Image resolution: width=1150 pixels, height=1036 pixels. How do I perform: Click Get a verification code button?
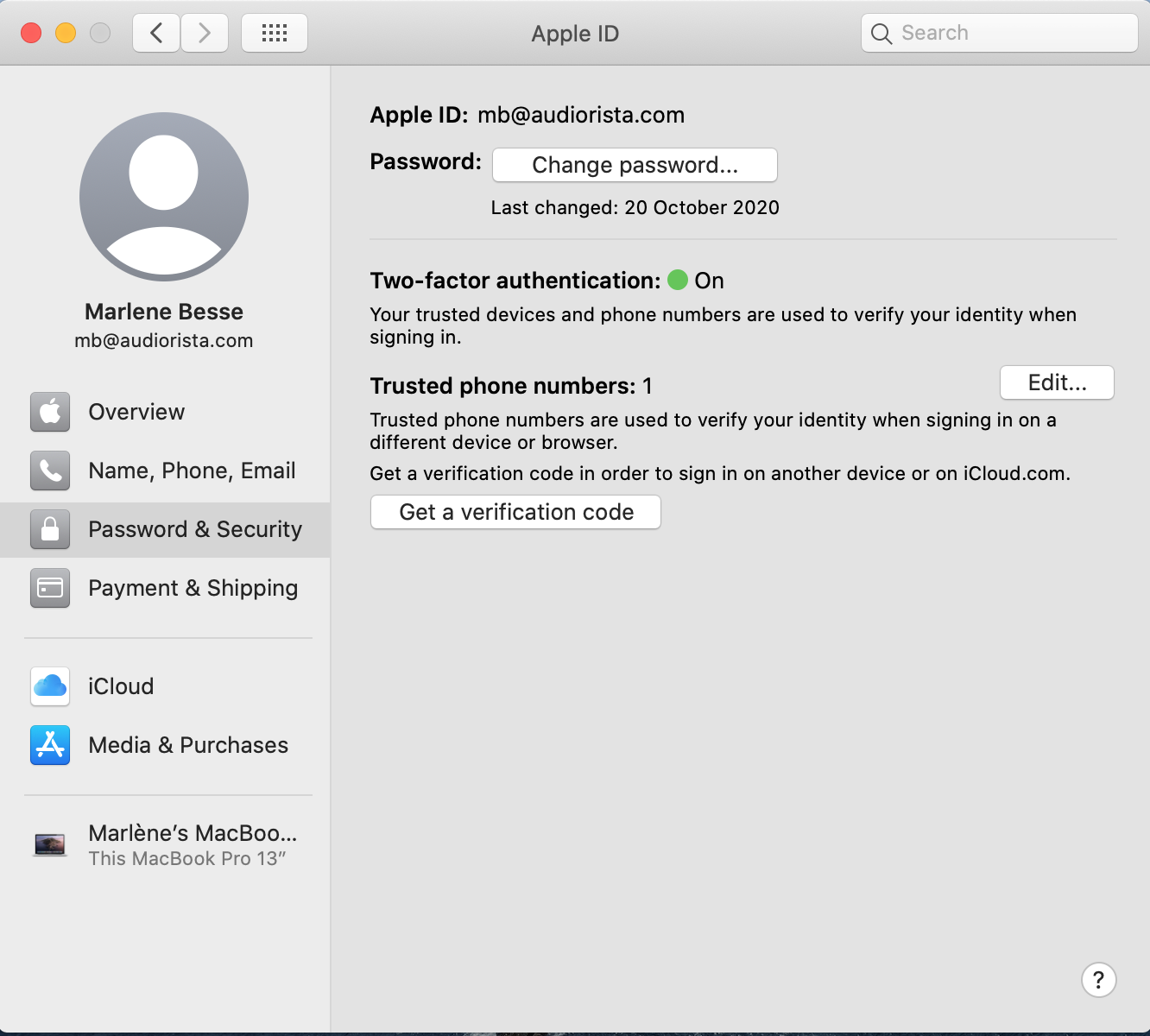point(515,512)
